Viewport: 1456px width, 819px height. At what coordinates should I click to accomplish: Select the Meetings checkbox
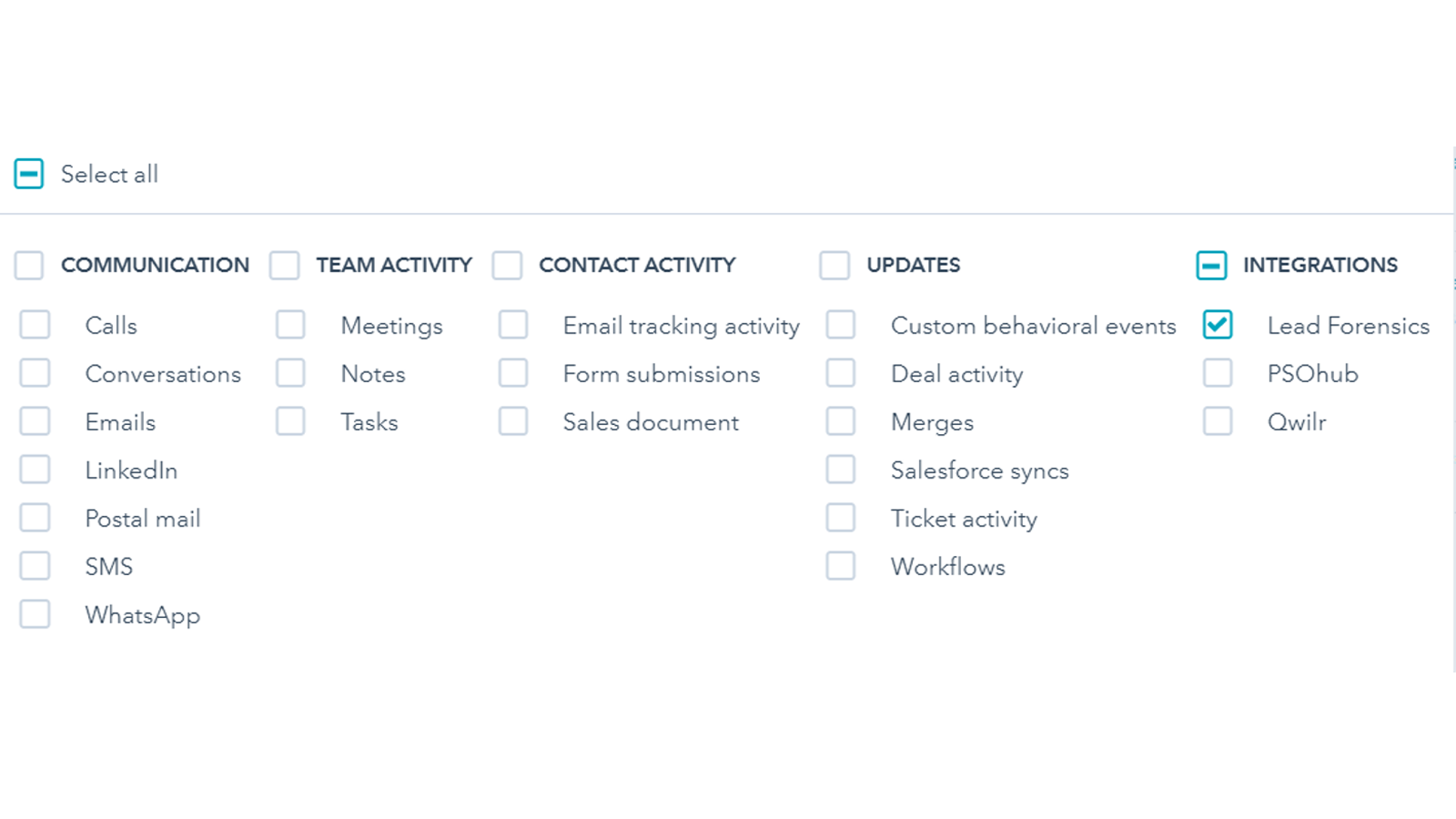pyautogui.click(x=290, y=324)
